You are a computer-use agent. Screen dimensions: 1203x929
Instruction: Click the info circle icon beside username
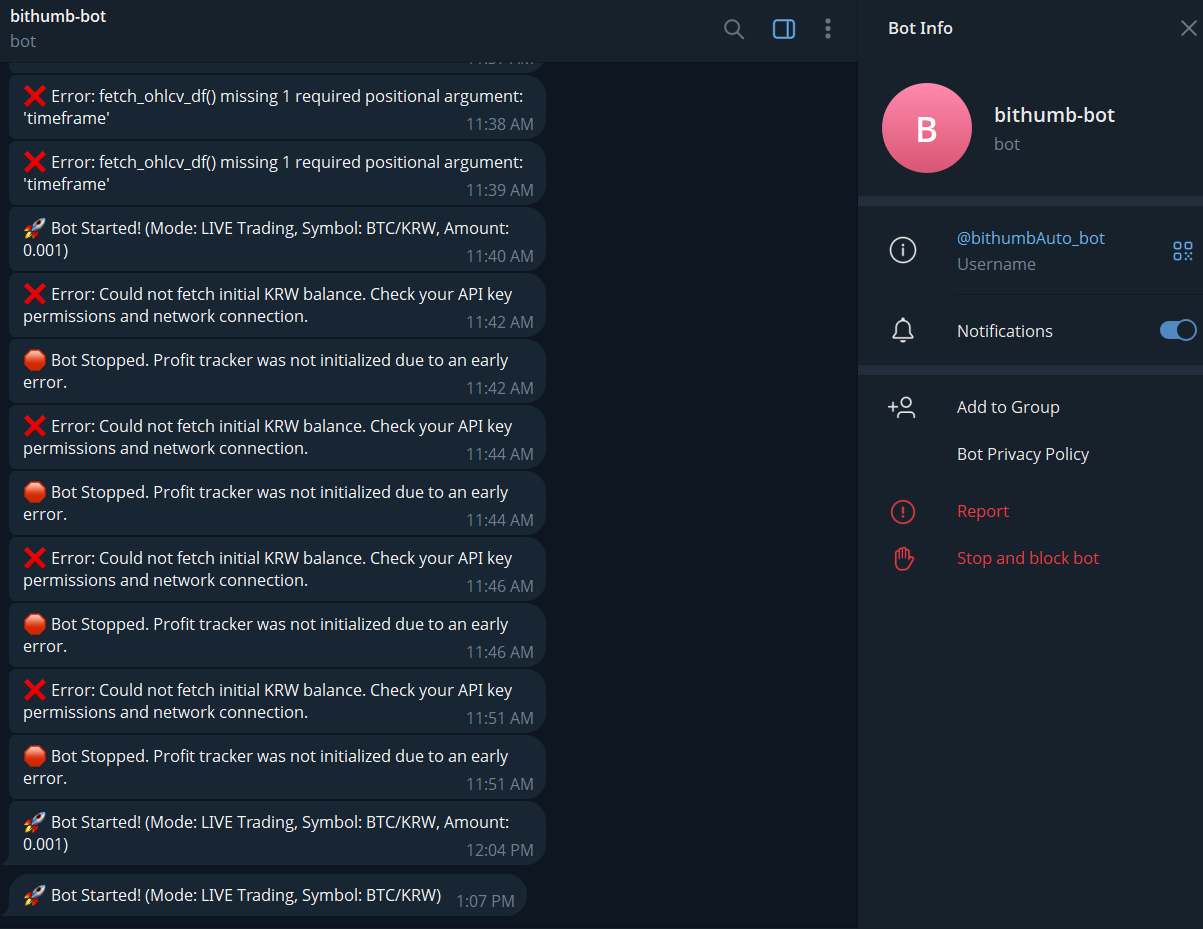coord(903,250)
